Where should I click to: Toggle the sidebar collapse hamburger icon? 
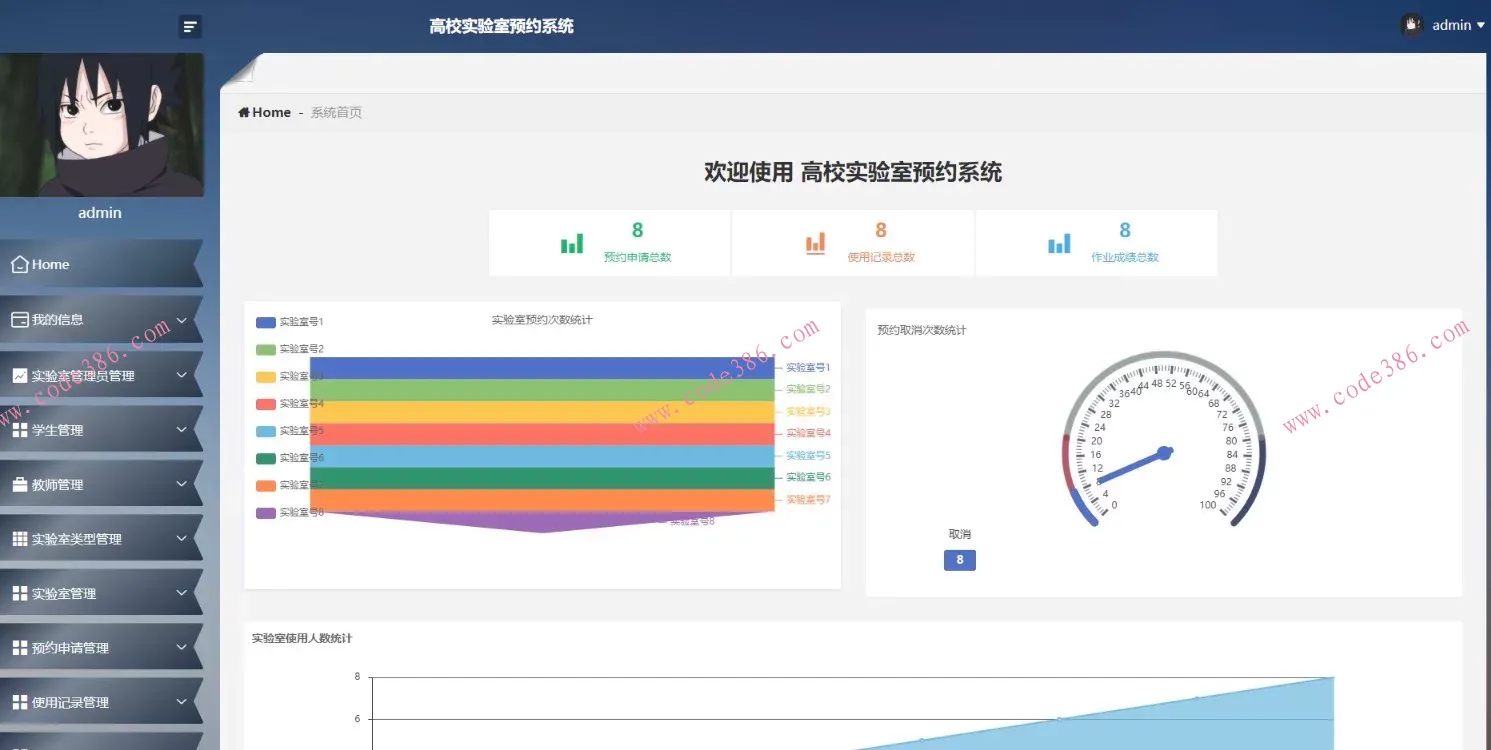190,27
